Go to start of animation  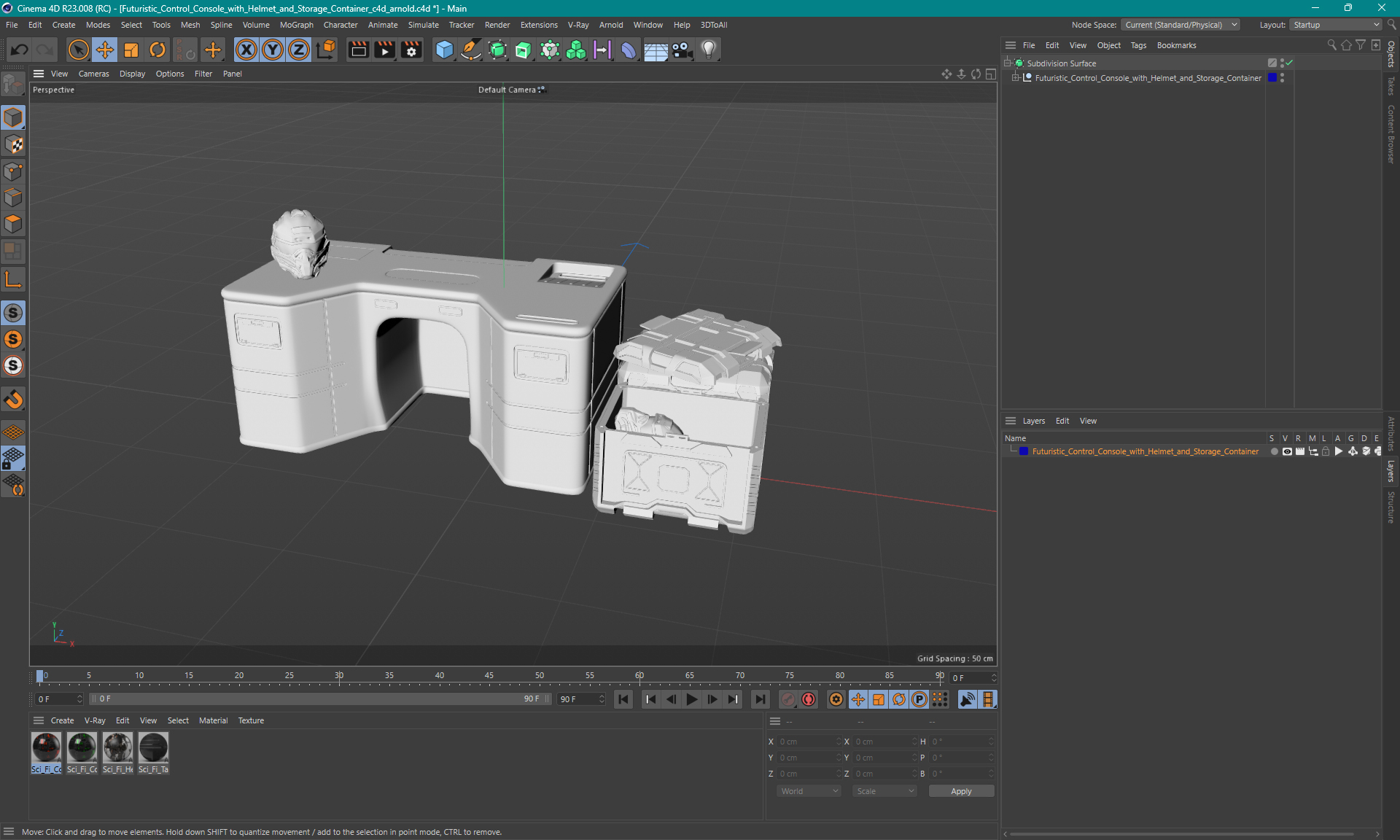(623, 699)
